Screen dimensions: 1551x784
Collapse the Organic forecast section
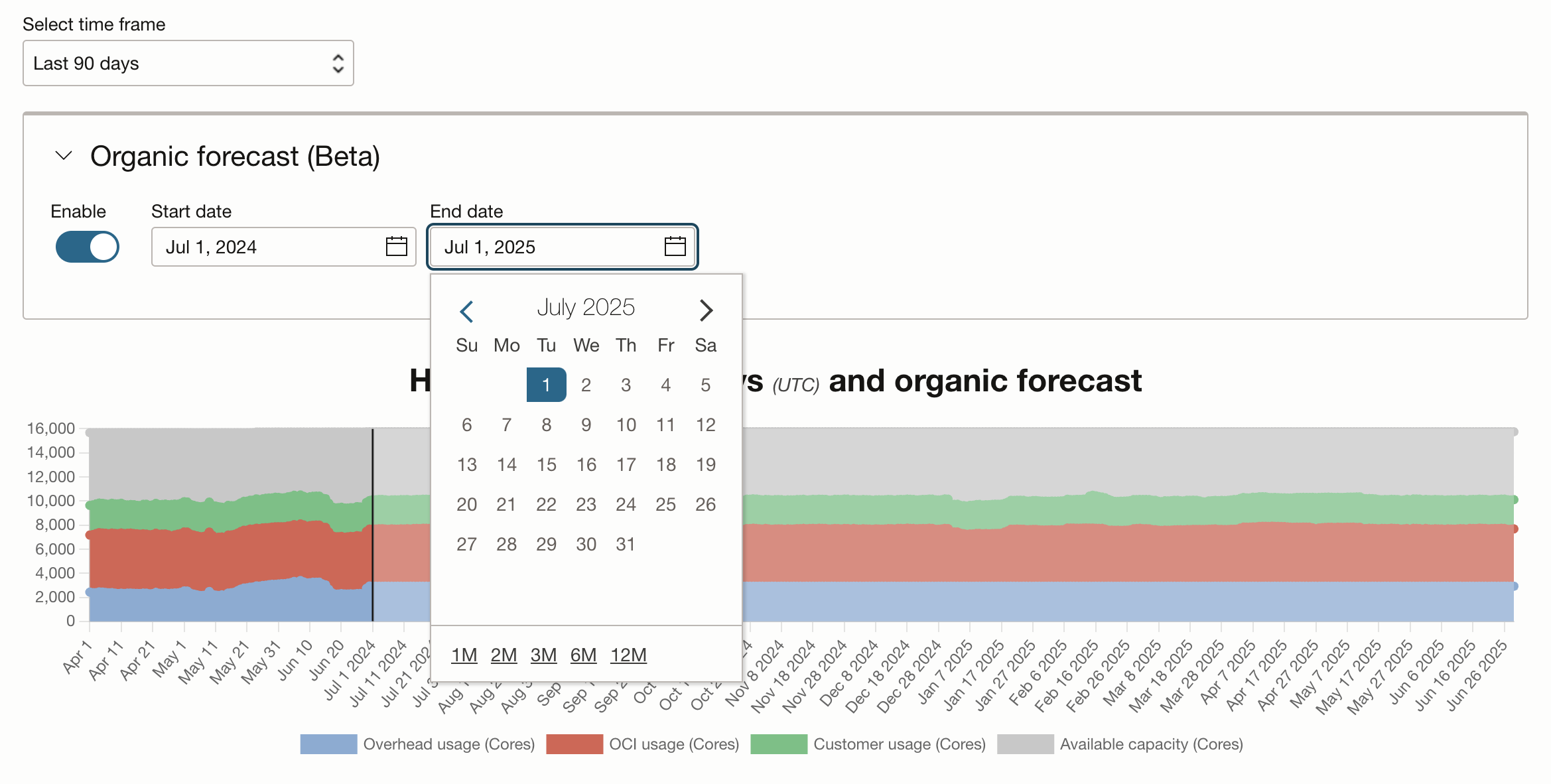pyautogui.click(x=63, y=157)
